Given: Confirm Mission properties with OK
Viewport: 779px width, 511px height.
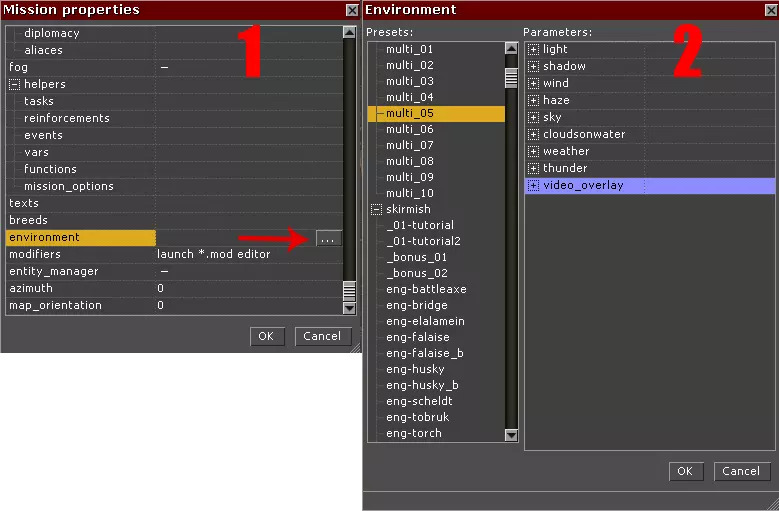Looking at the screenshot, I should pyautogui.click(x=267, y=336).
